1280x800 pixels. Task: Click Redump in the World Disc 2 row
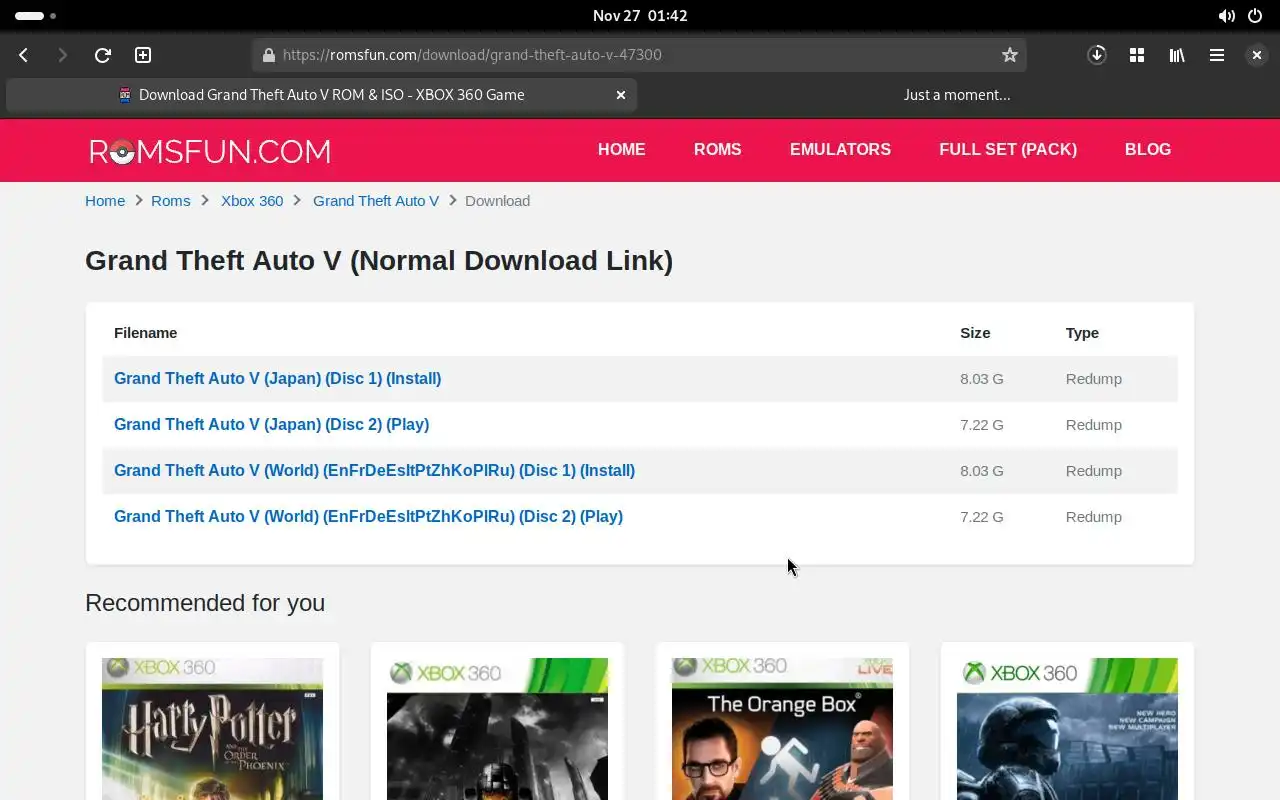[x=1094, y=517]
